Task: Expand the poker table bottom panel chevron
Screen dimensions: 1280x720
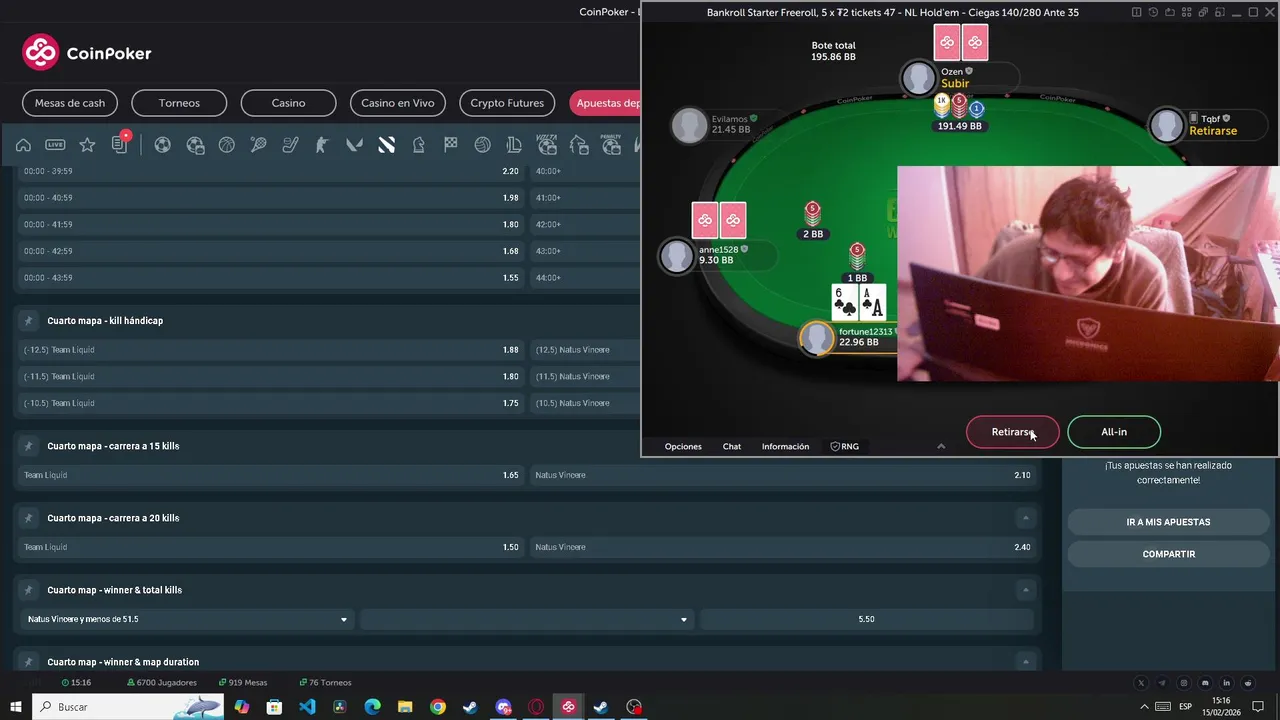Action: [x=941, y=446]
